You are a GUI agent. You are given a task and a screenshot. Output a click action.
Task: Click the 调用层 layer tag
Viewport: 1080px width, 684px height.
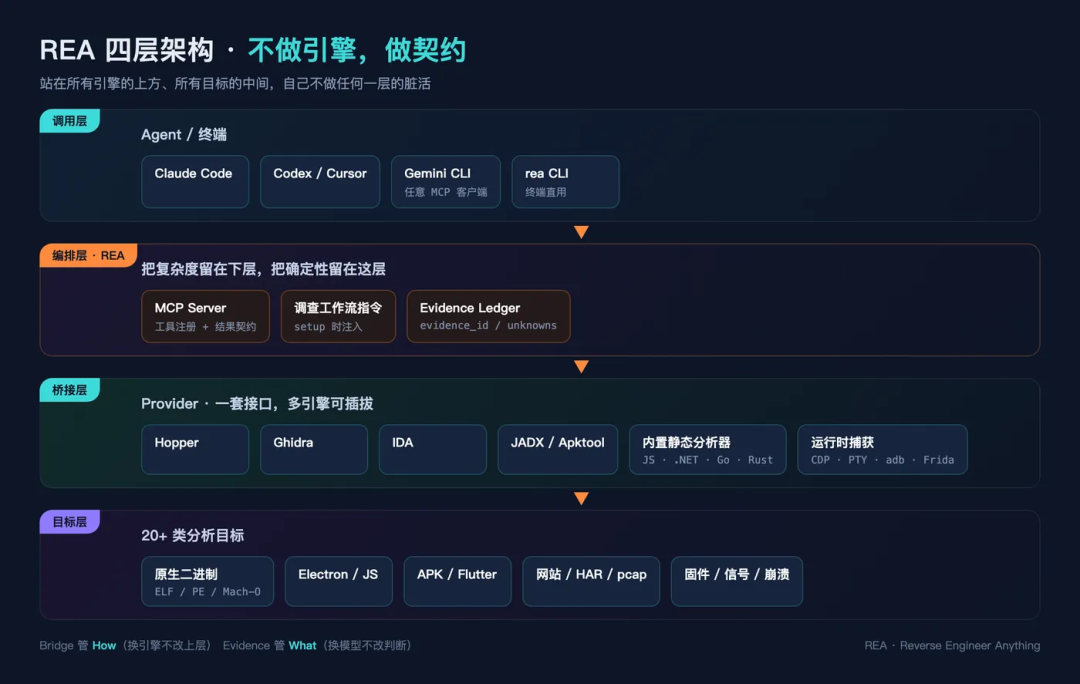pos(70,121)
